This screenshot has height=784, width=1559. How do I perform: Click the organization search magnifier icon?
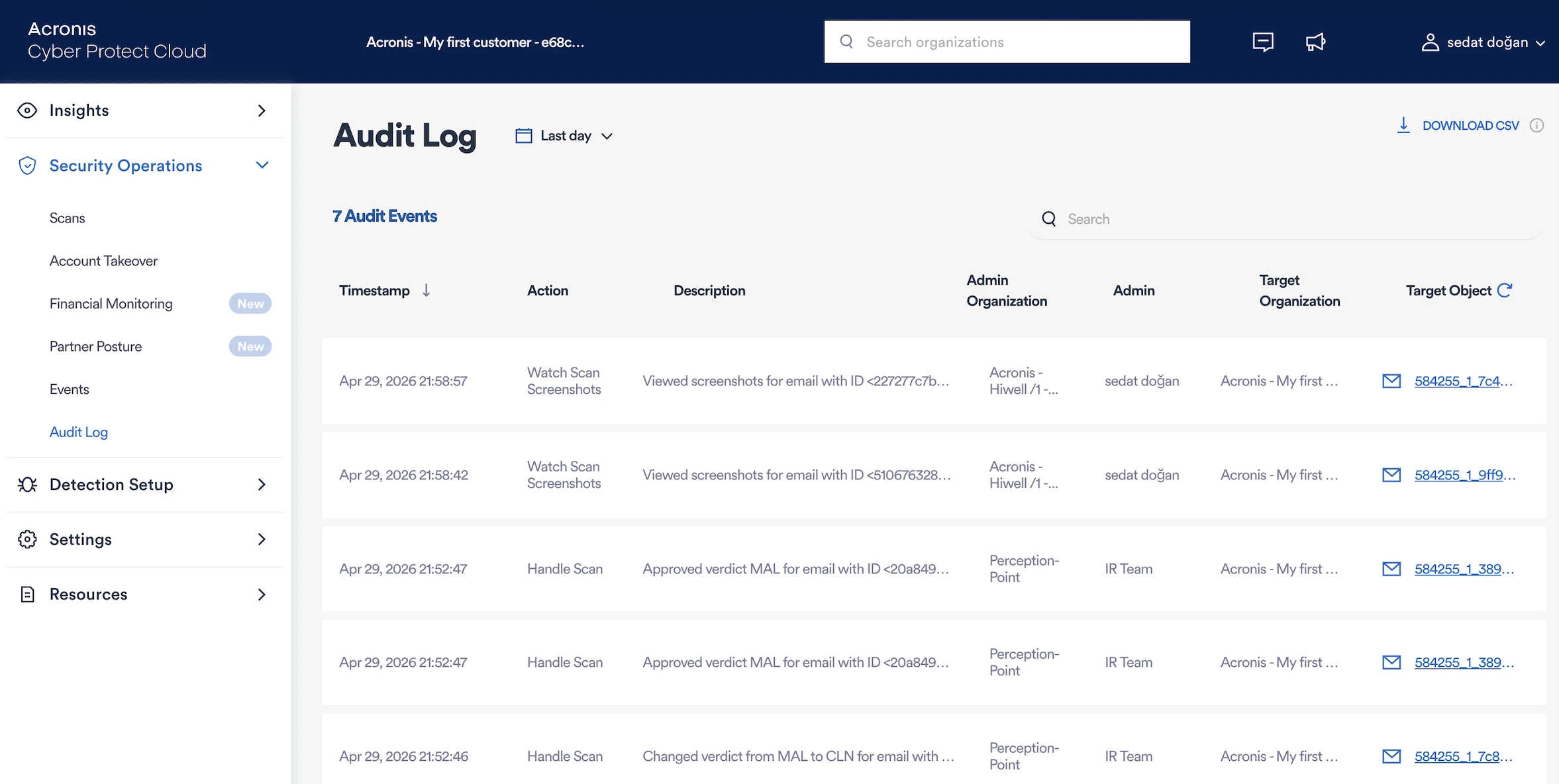846,42
